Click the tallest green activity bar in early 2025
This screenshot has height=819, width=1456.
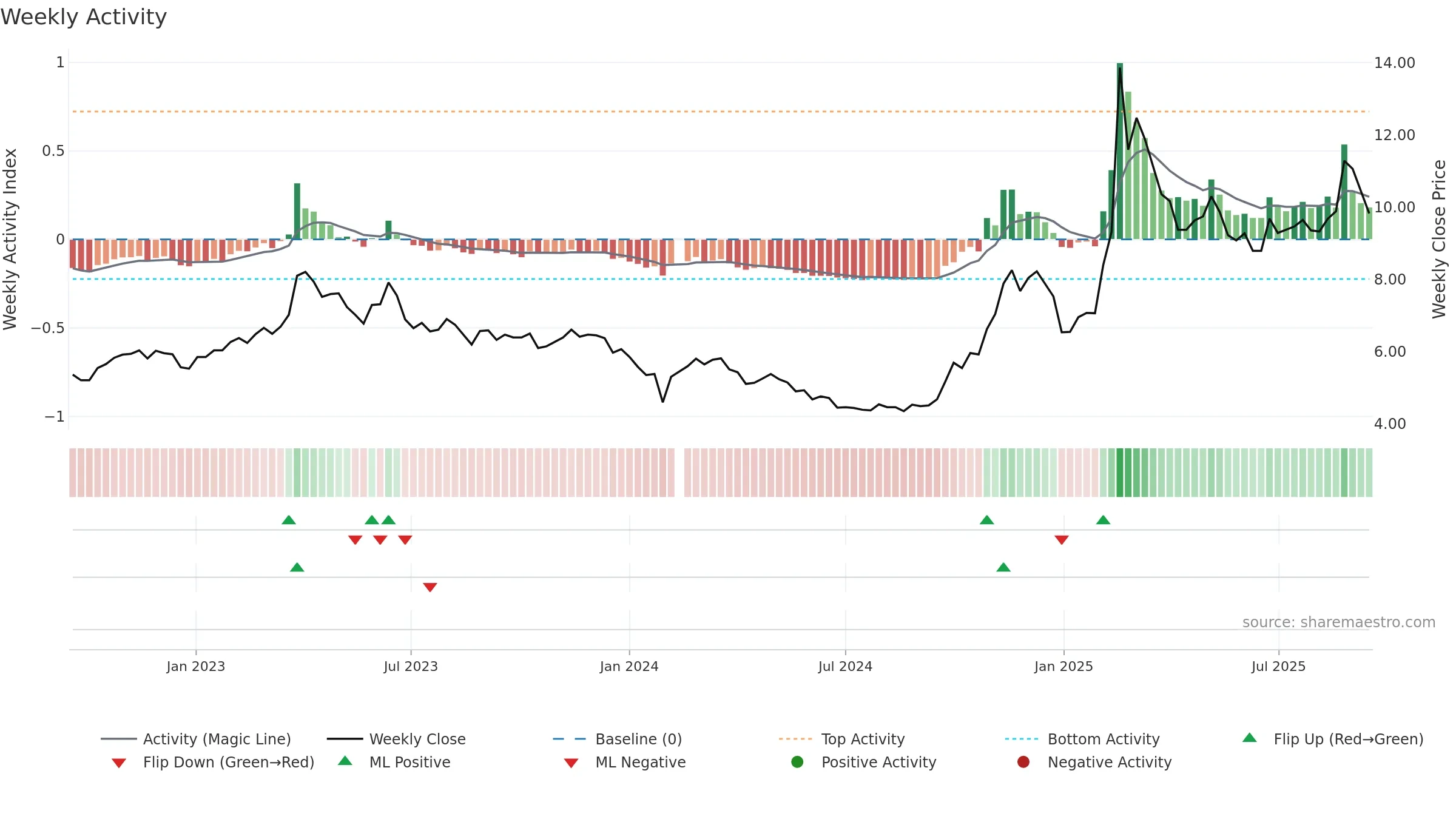click(1120, 151)
